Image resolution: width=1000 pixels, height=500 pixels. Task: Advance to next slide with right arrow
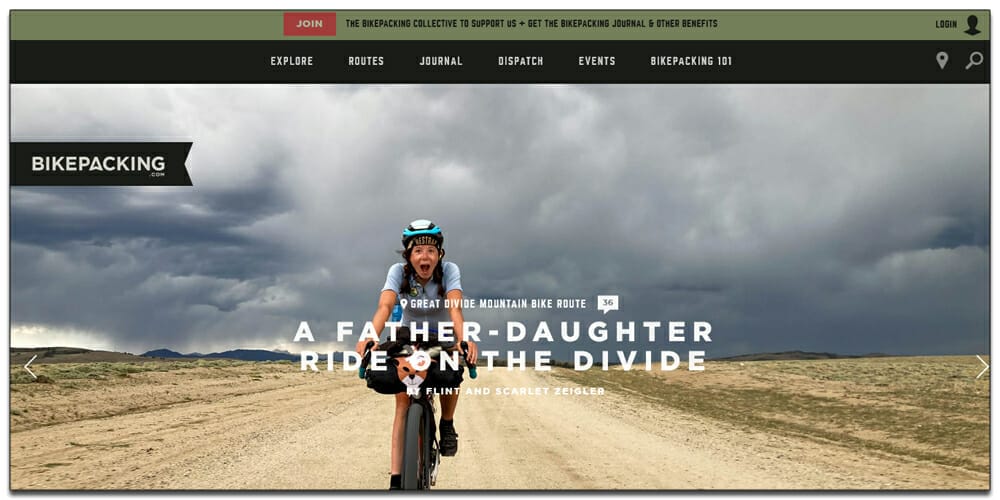(982, 367)
